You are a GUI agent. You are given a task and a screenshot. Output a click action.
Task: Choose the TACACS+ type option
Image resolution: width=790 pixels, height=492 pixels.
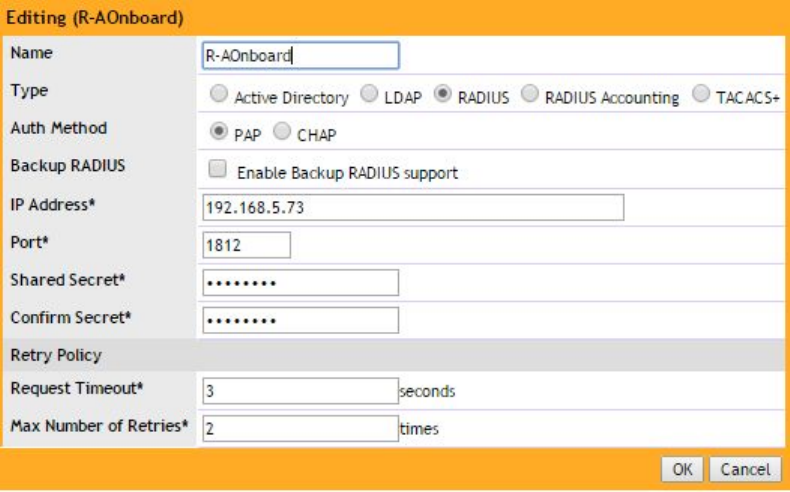point(701,94)
